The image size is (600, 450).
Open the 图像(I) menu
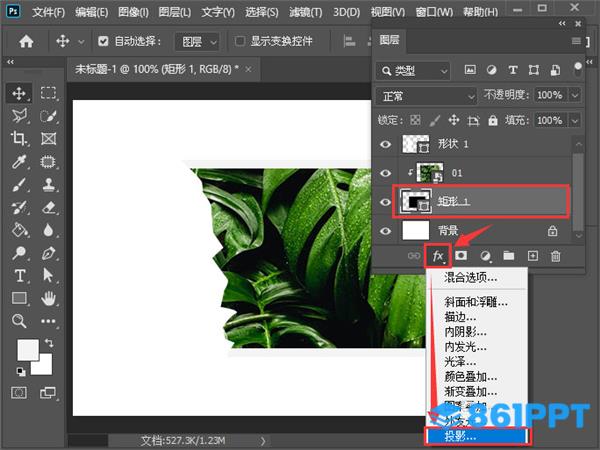pos(133,12)
